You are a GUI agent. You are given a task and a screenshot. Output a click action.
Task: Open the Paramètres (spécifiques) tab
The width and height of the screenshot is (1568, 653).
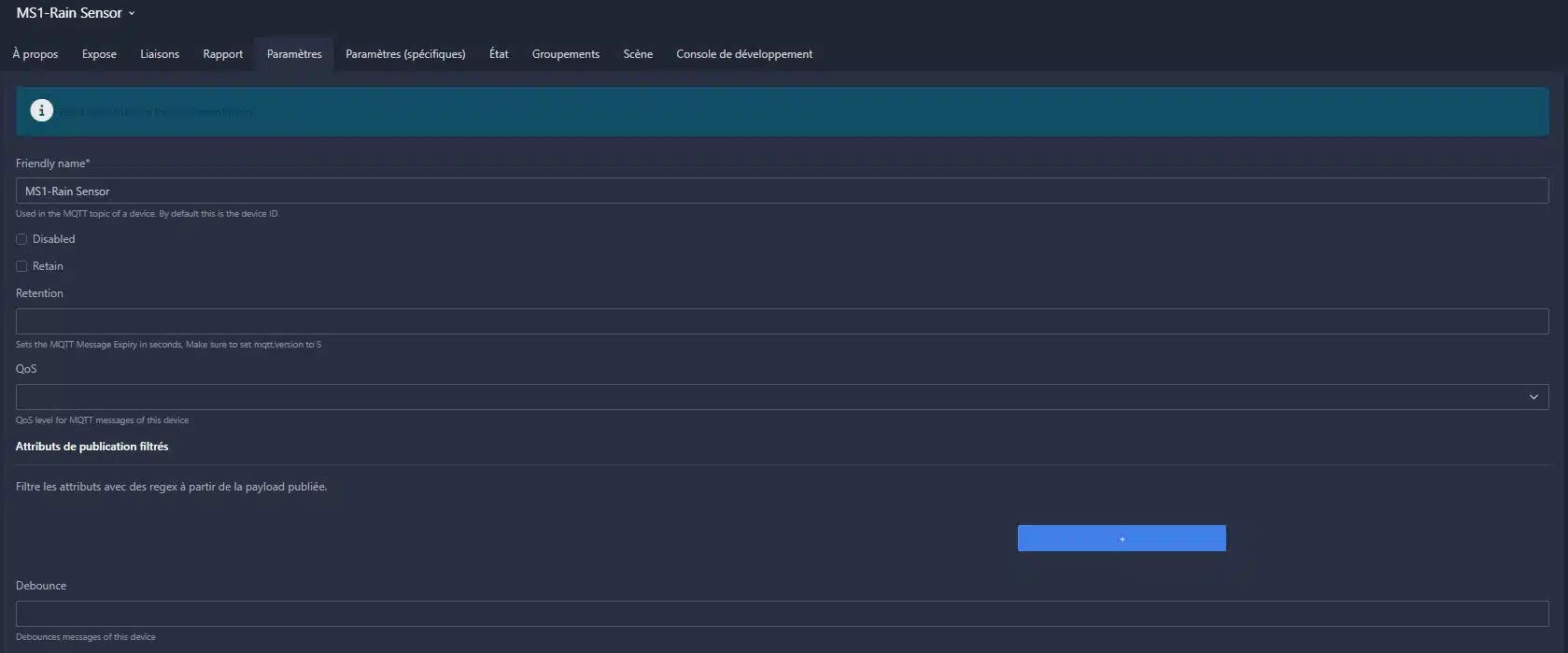tap(405, 54)
